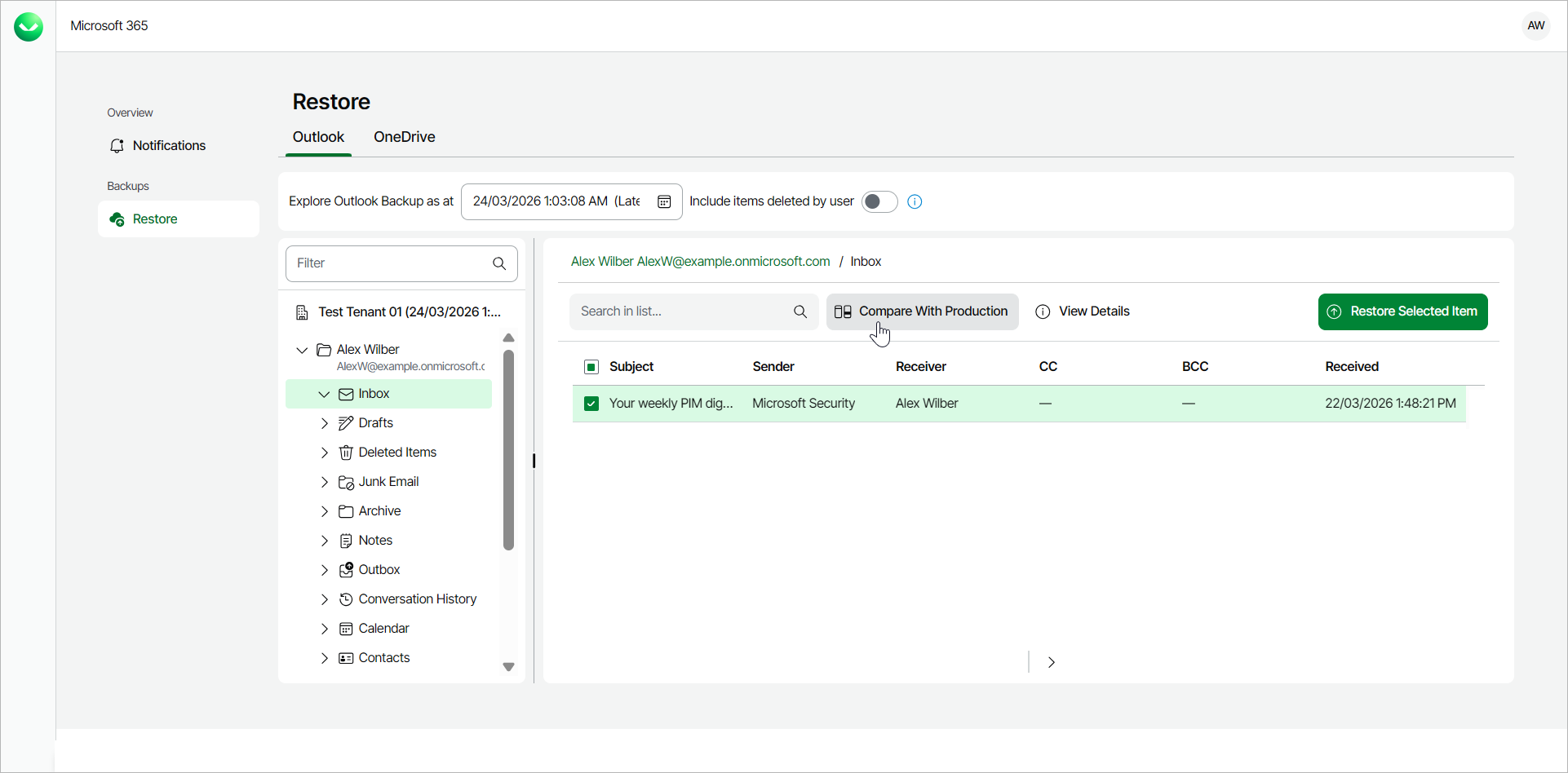Viewport: 1568px width, 773px height.
Task: Click Restore Selected Item button
Action: pos(1402,311)
